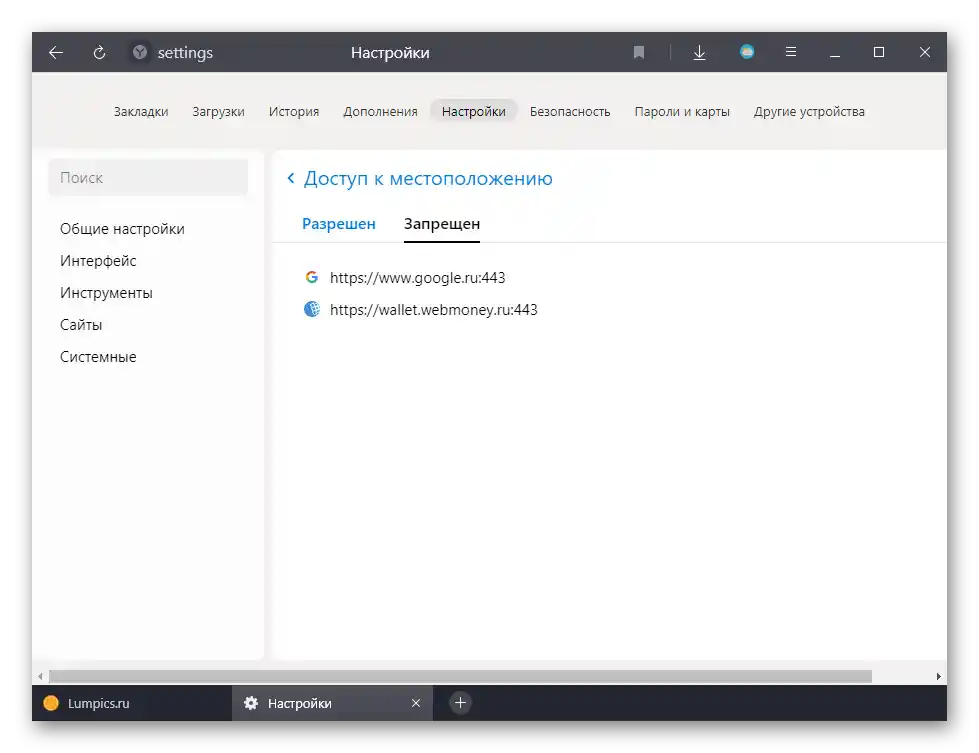979x753 pixels.
Task: Click the orange Lumpics.ru tab favicon
Action: pyautogui.click(x=51, y=703)
